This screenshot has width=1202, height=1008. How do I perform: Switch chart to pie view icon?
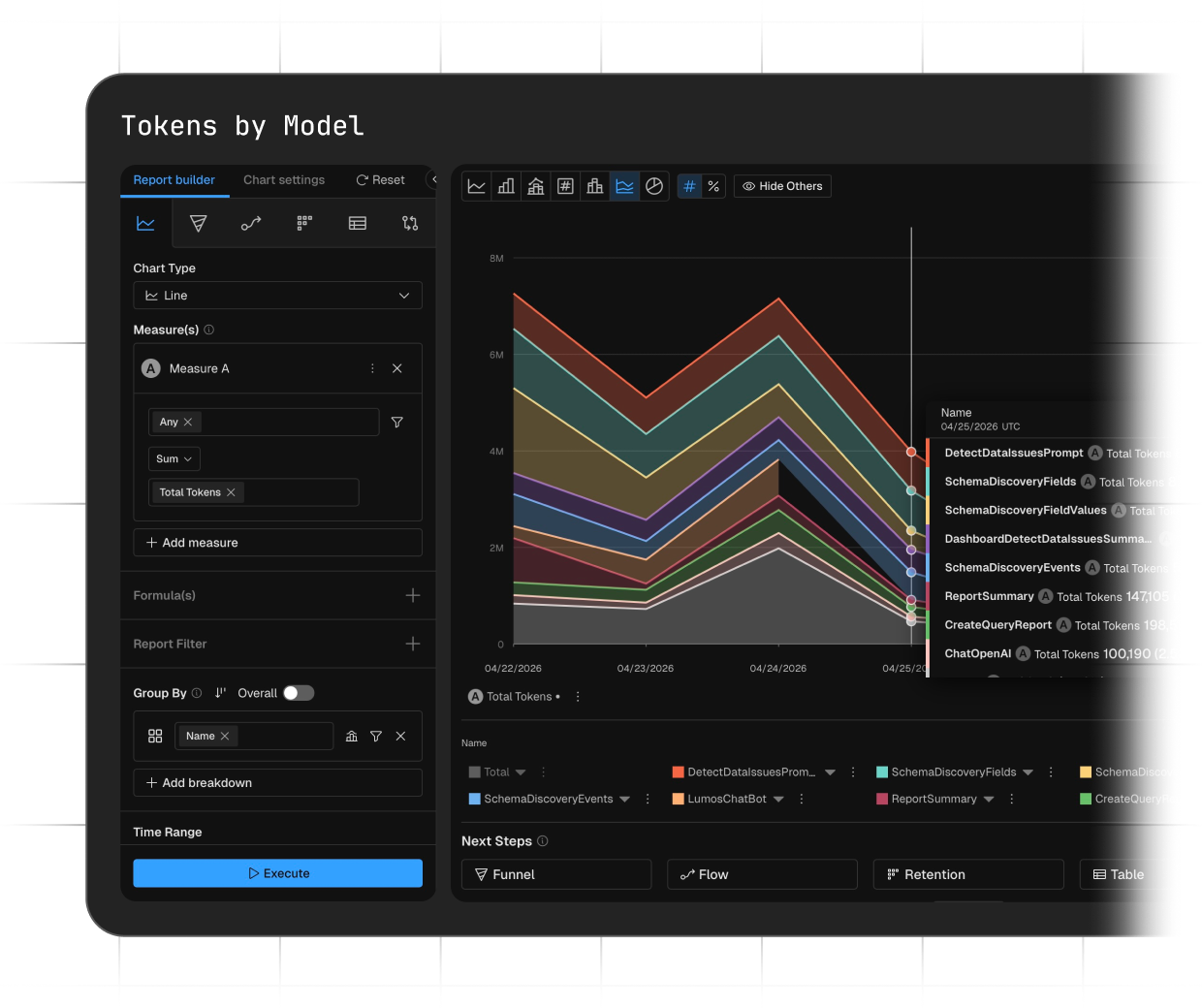[654, 186]
